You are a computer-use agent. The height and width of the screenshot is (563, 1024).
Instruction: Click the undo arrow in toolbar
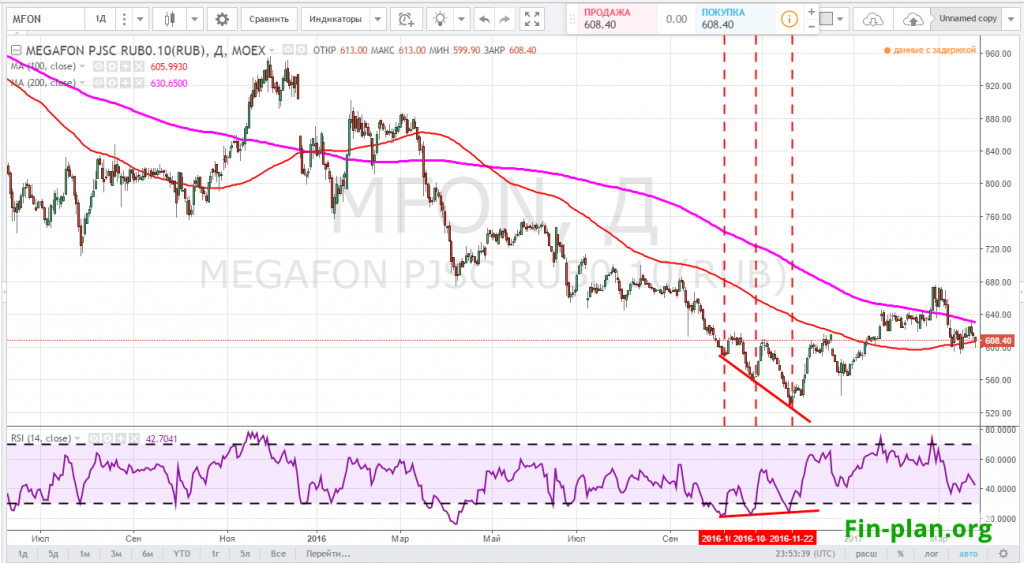[484, 18]
